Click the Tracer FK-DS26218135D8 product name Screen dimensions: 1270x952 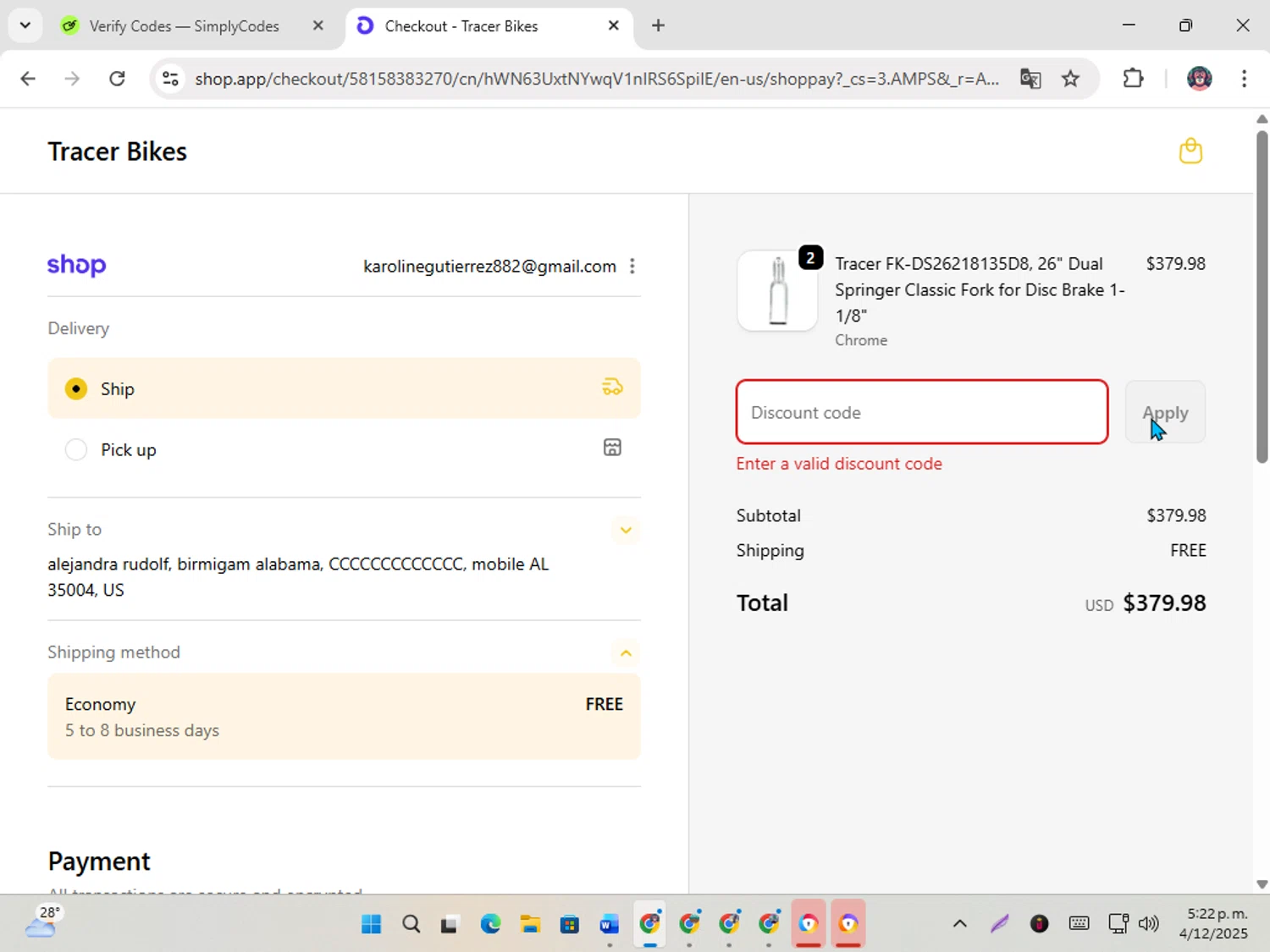point(980,289)
